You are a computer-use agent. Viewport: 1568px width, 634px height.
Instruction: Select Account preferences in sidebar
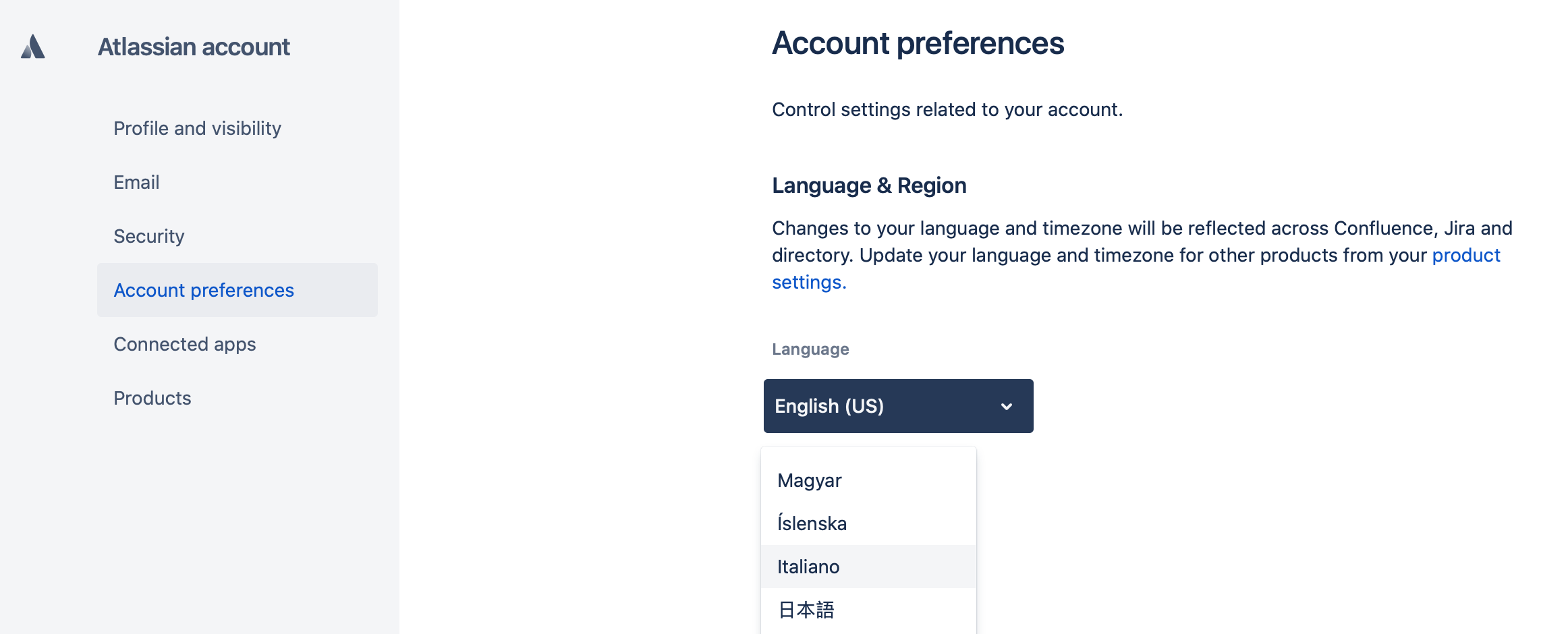[237, 290]
